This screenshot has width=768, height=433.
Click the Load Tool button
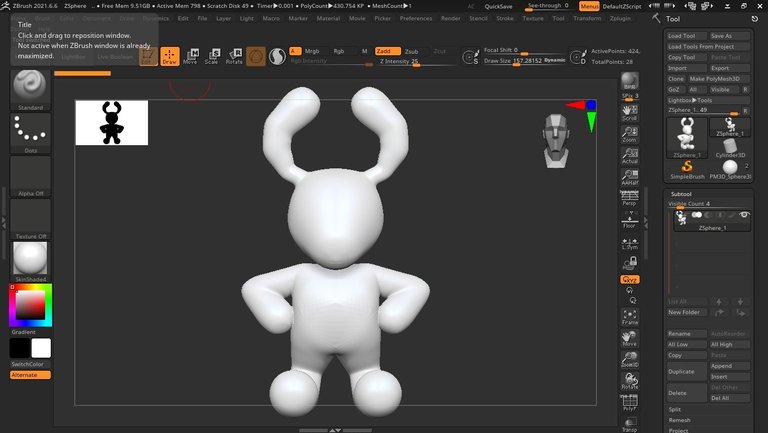687,36
